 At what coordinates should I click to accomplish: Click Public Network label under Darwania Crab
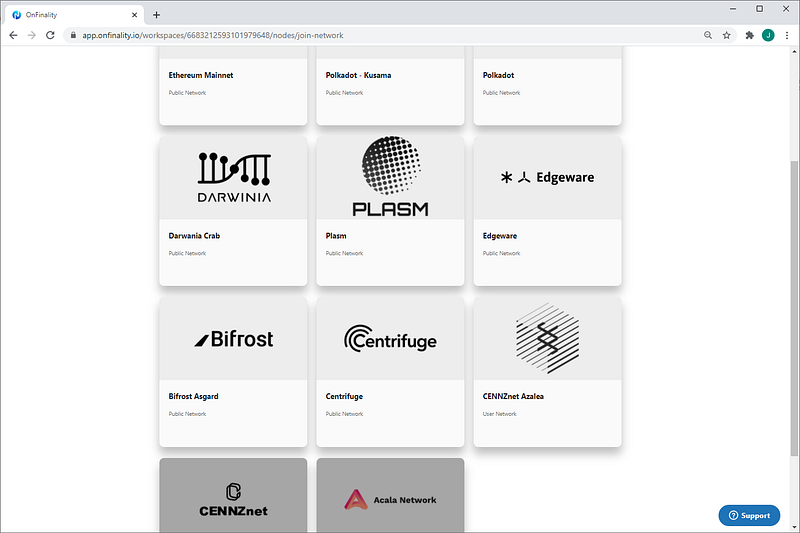tap(187, 253)
